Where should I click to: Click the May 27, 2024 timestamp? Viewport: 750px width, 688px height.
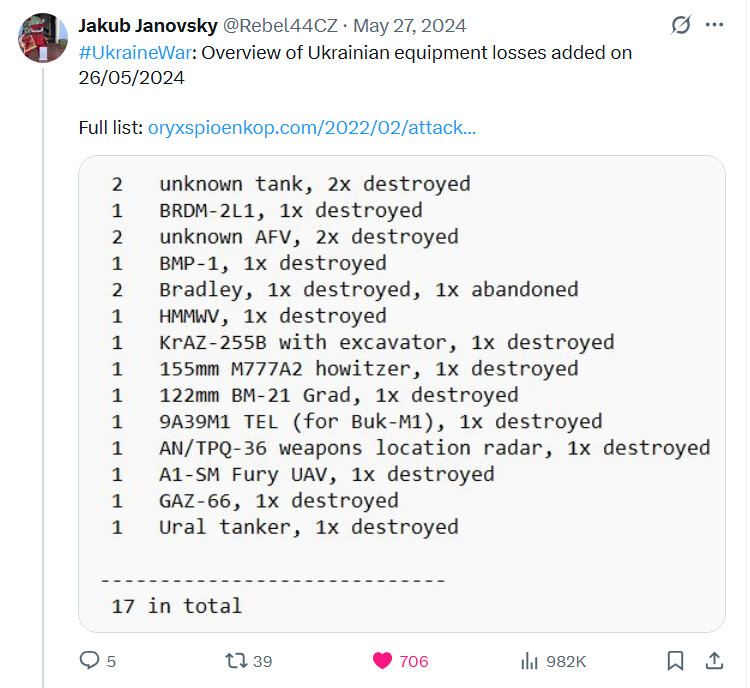[409, 25]
